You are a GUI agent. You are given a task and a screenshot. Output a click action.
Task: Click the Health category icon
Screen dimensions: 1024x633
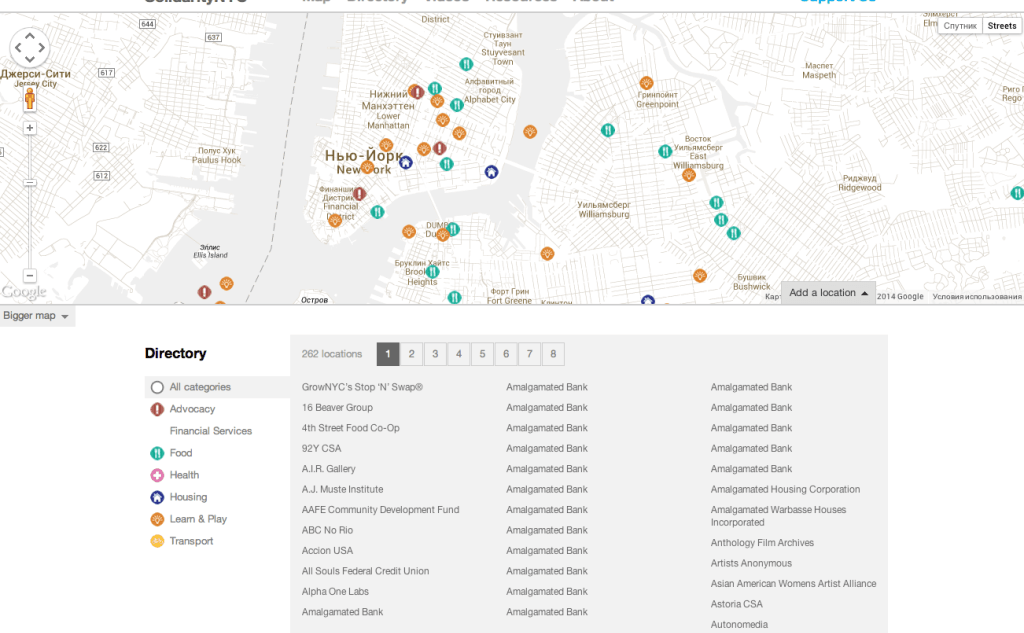[x=157, y=475]
